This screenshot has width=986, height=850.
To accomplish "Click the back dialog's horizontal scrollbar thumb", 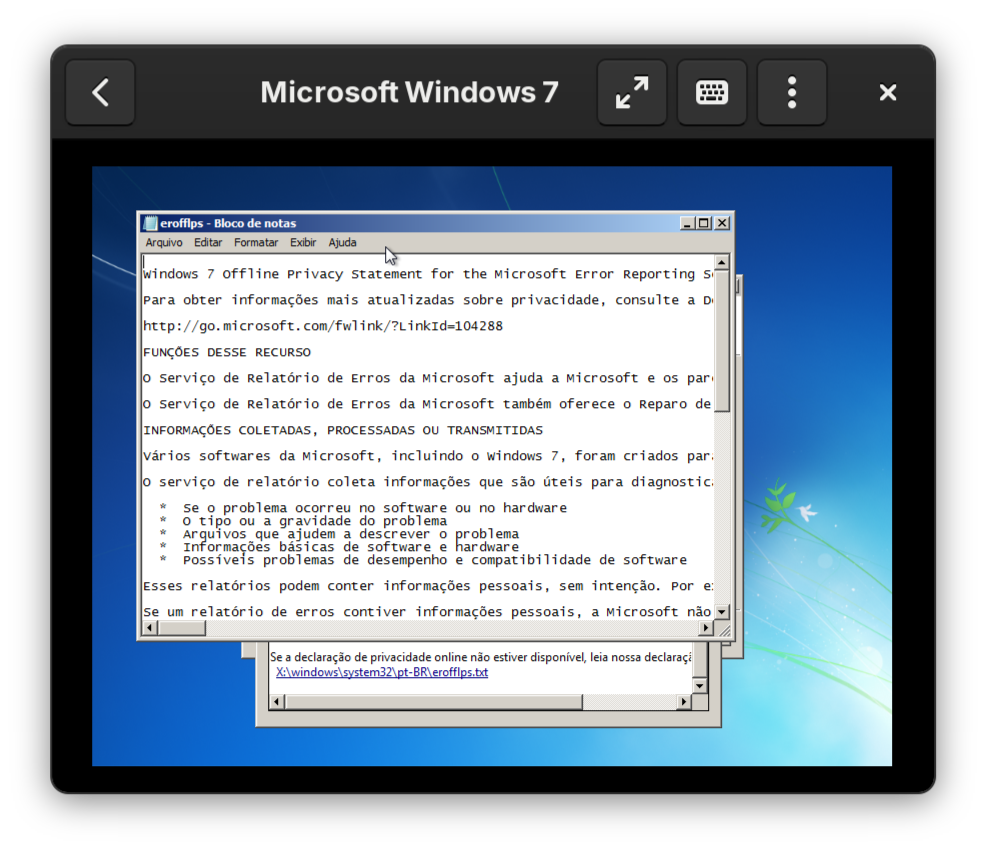I will pyautogui.click(x=434, y=702).
